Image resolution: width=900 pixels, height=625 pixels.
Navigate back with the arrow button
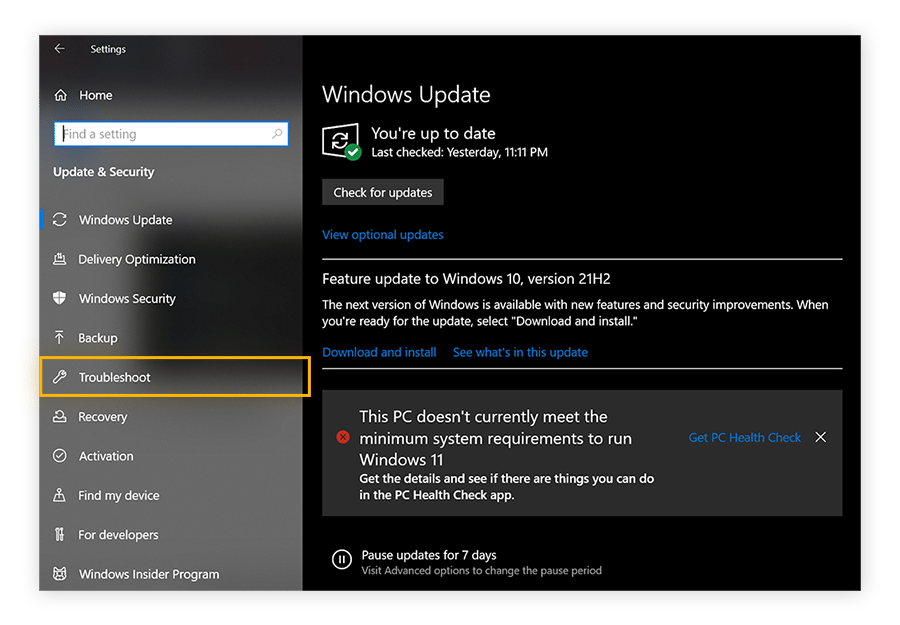(59, 48)
